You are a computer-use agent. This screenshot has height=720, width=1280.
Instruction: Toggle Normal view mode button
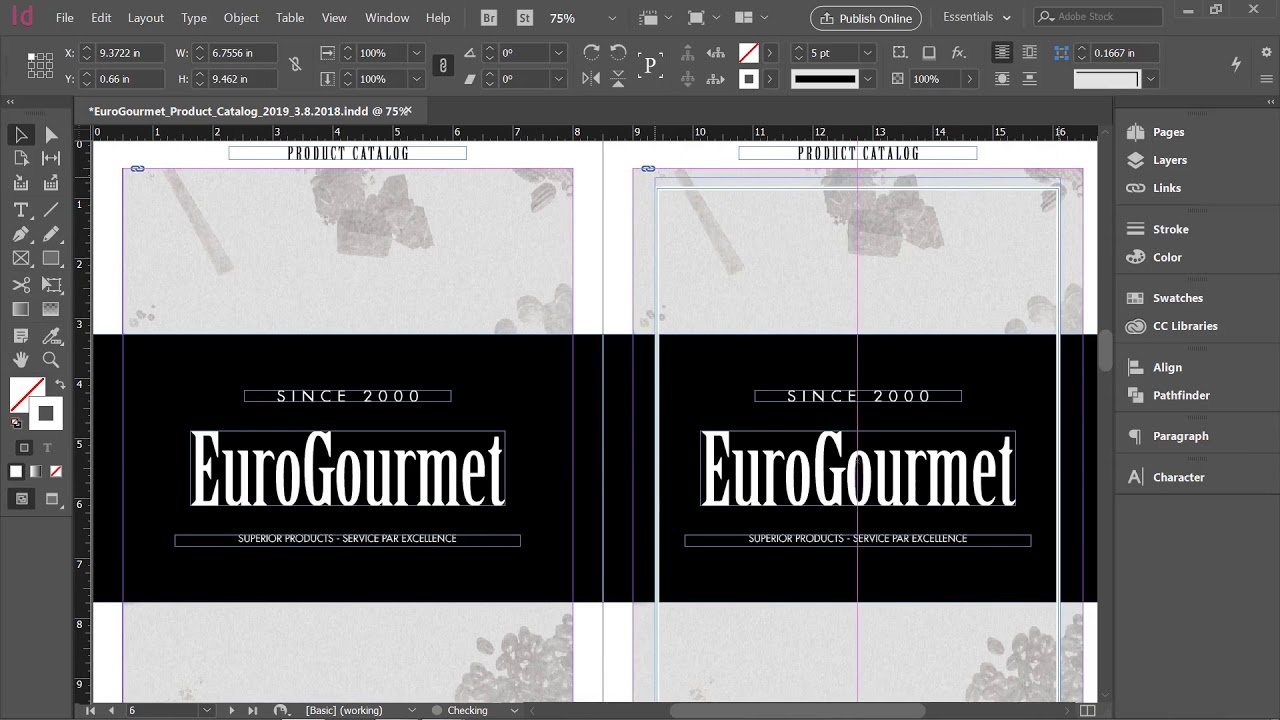(x=24, y=499)
